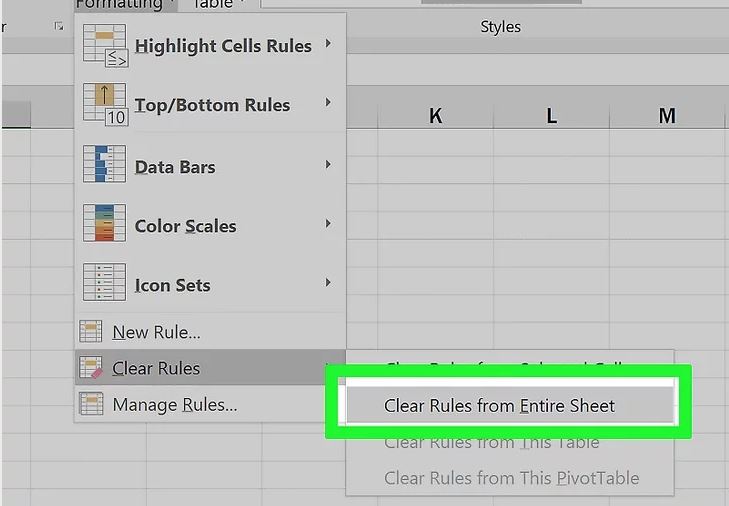The height and width of the screenshot is (506, 729).
Task: Expand Color Scales submenu arrow
Action: 328,223
